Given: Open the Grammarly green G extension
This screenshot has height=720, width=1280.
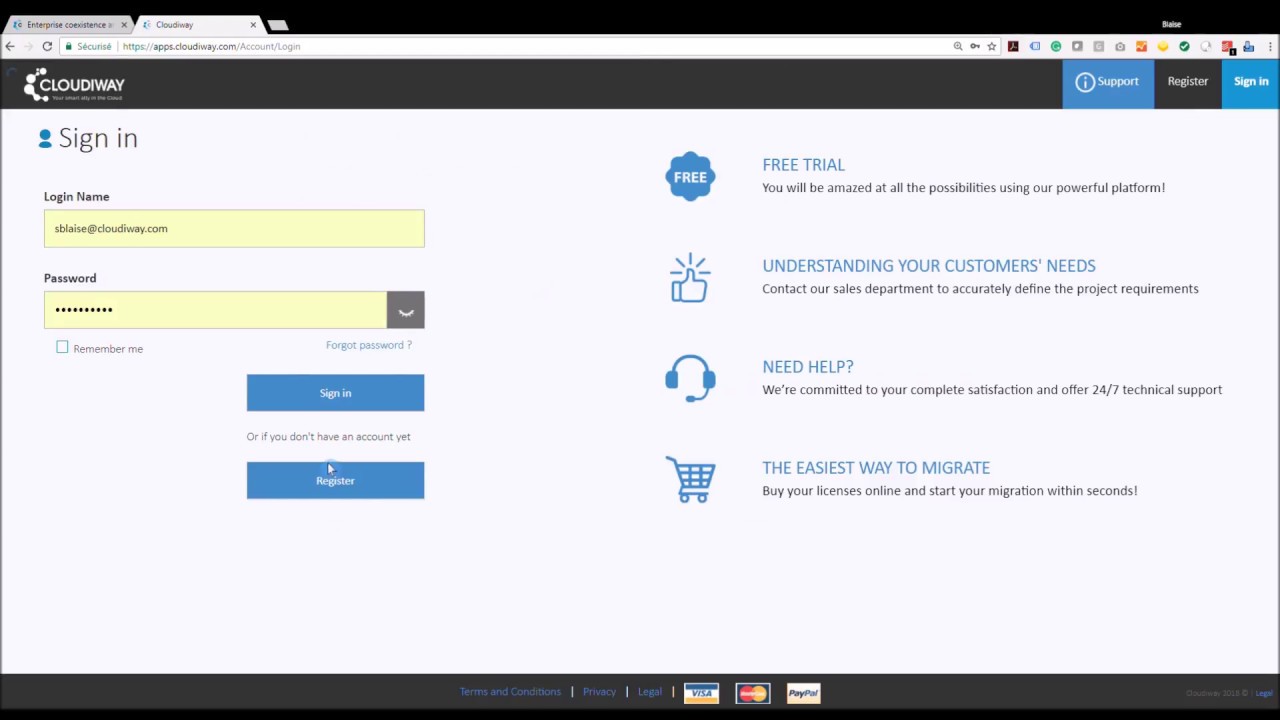Looking at the screenshot, I should pyautogui.click(x=1056, y=46).
